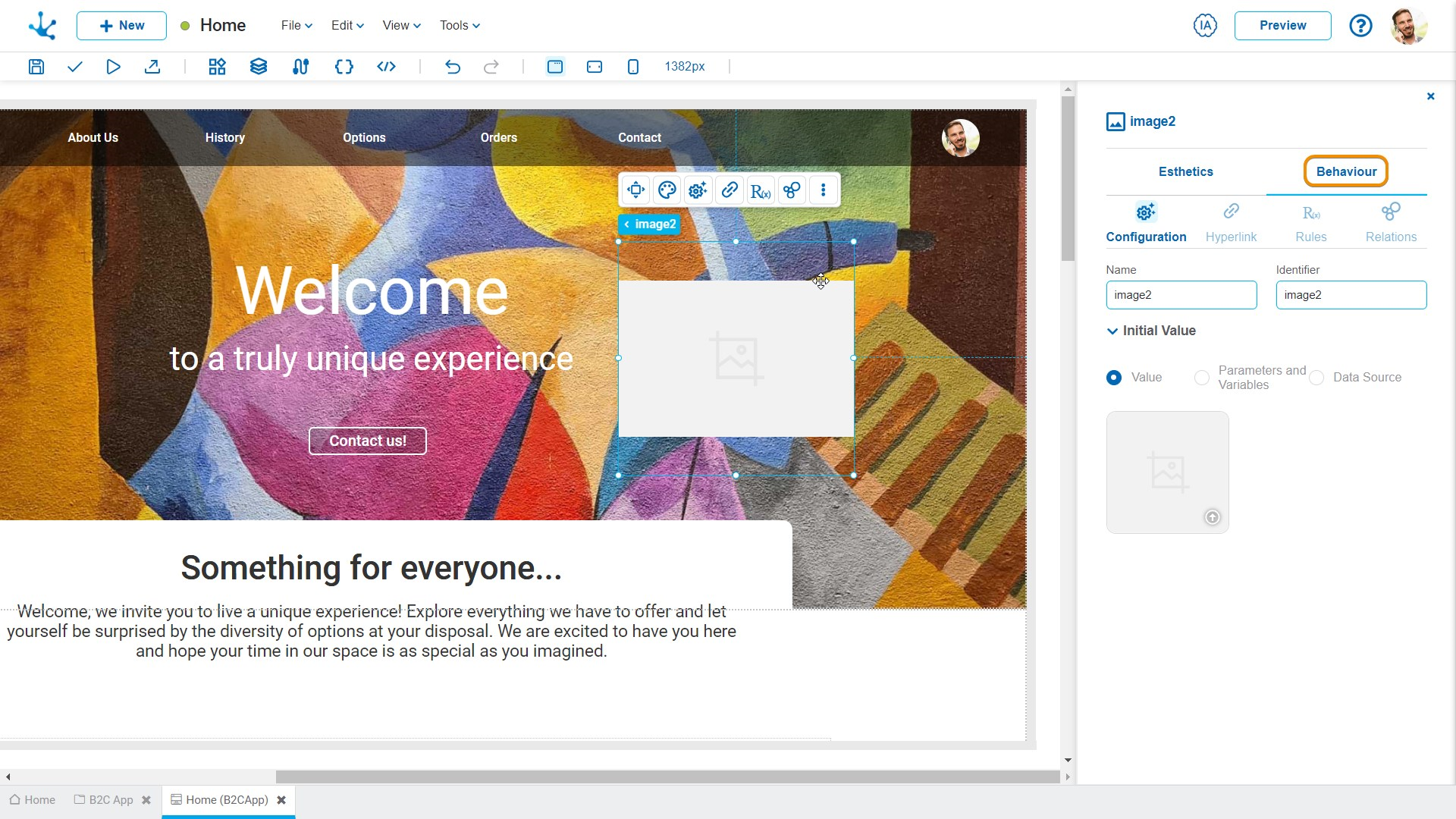Click the Contact Us button on canvas
The width and height of the screenshot is (1456, 819).
click(x=367, y=440)
